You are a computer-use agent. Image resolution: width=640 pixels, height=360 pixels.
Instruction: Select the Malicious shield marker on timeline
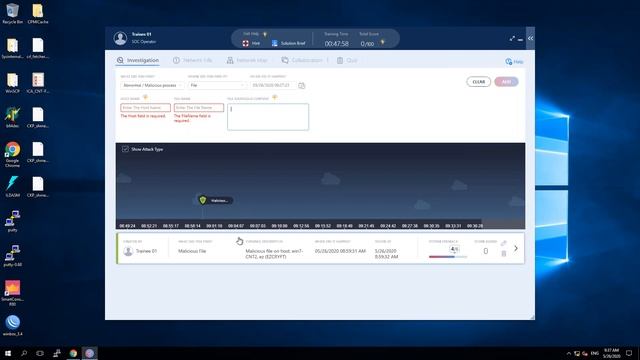coord(203,200)
